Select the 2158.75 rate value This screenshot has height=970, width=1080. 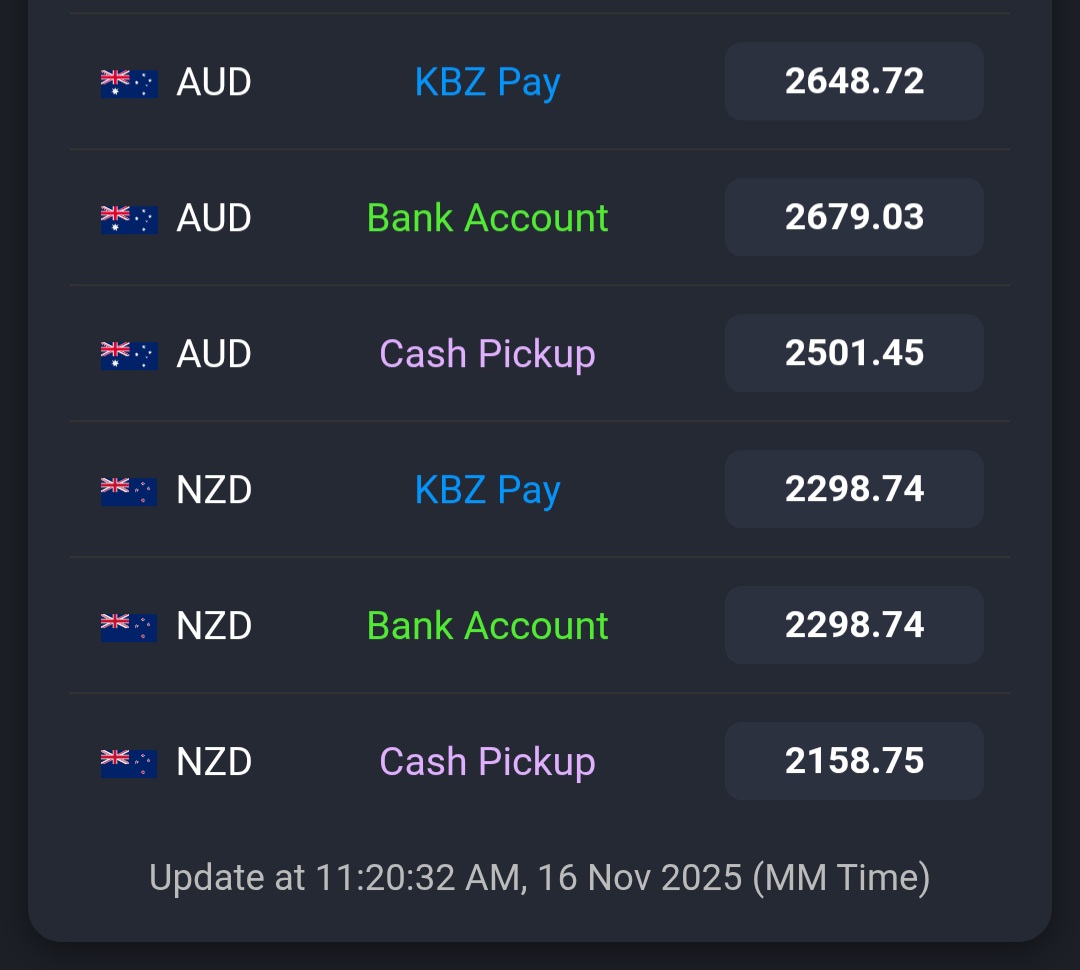(x=854, y=761)
